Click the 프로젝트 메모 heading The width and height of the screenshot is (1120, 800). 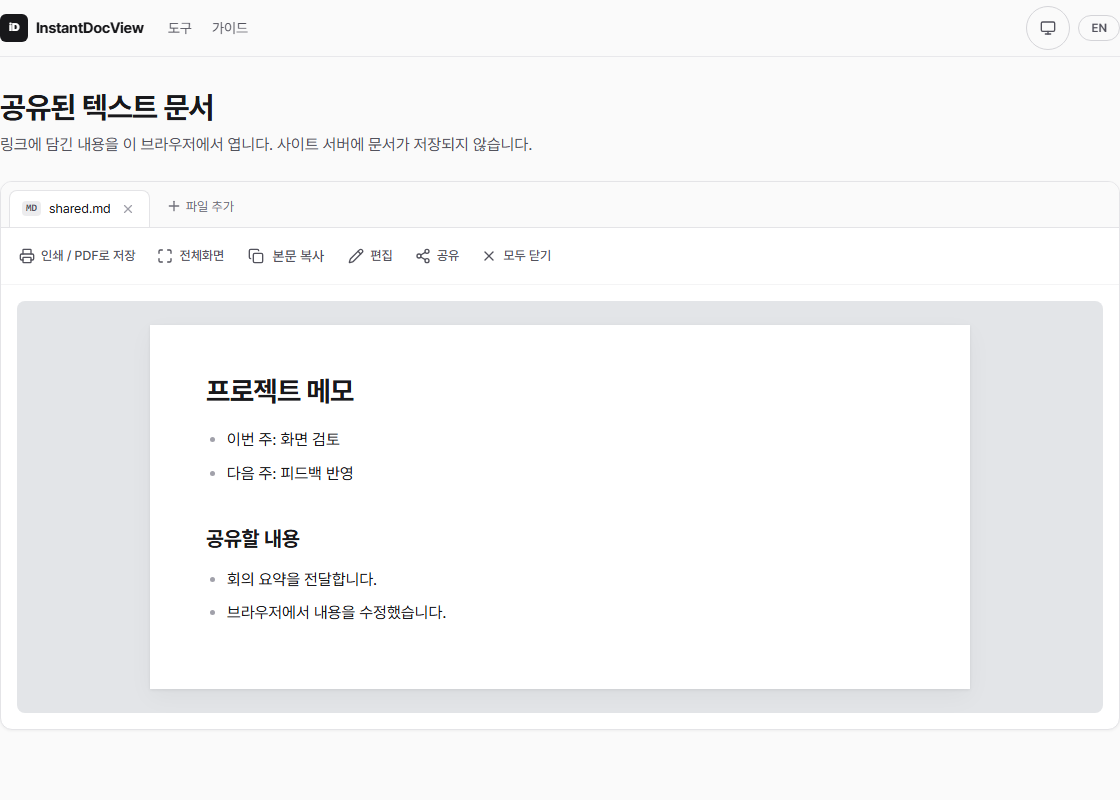point(280,391)
